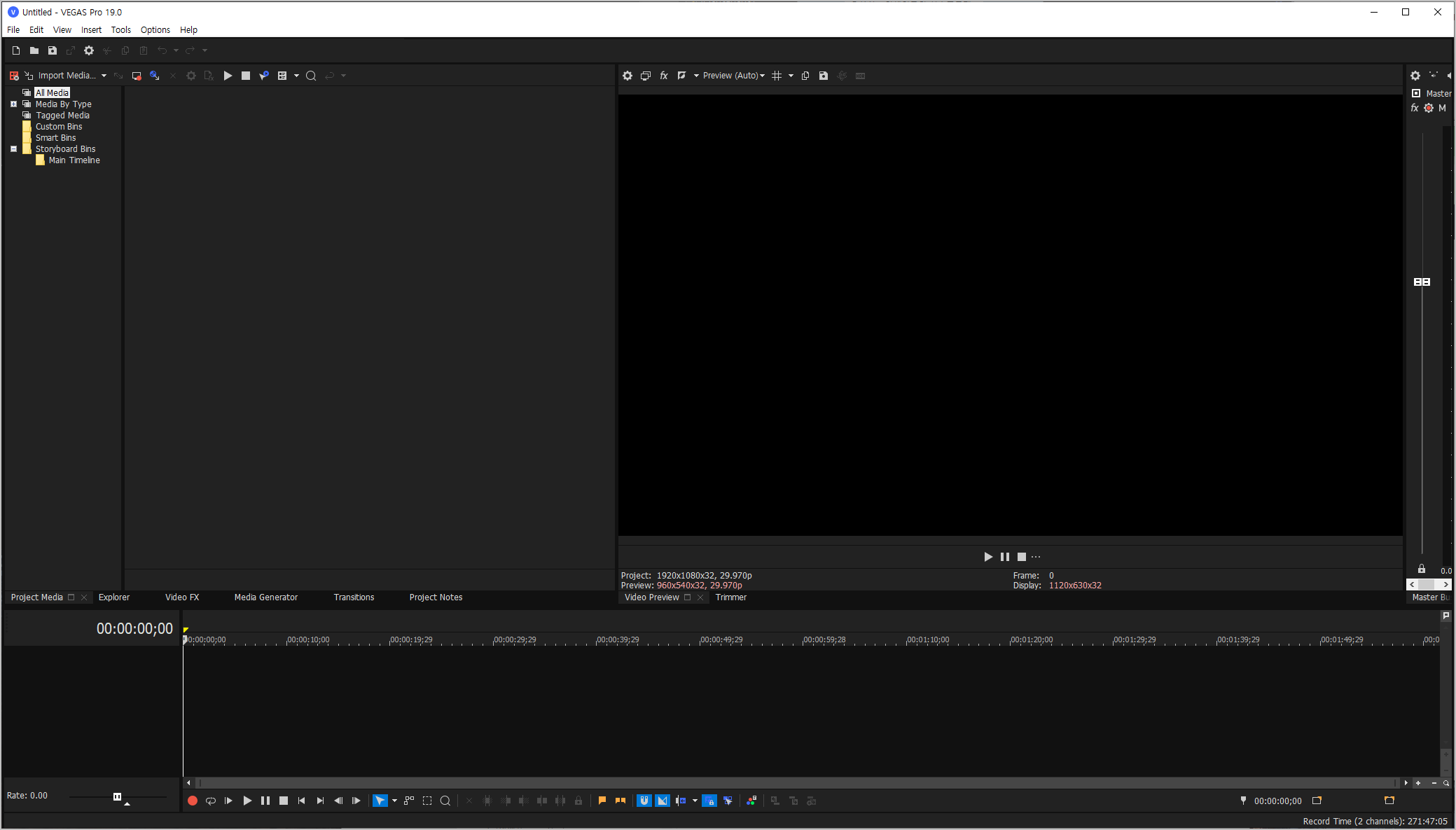Enable Snapping magnet icon
The height and width of the screenshot is (830, 1456).
[644, 801]
